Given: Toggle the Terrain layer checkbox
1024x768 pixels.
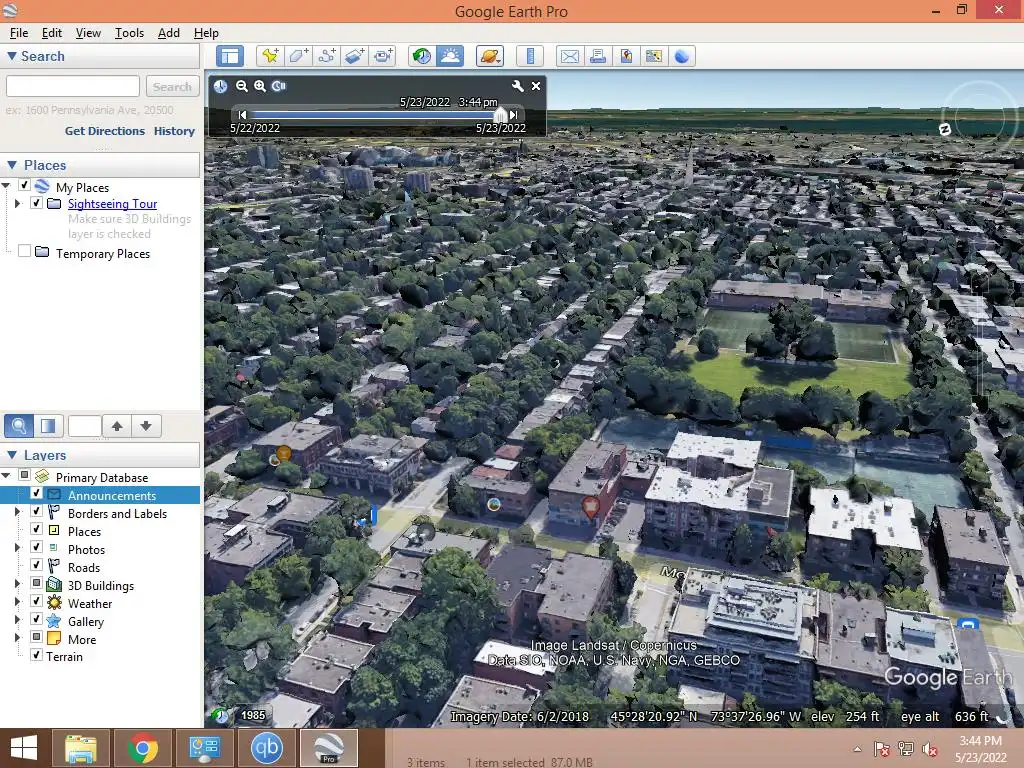Looking at the screenshot, I should coord(37,655).
